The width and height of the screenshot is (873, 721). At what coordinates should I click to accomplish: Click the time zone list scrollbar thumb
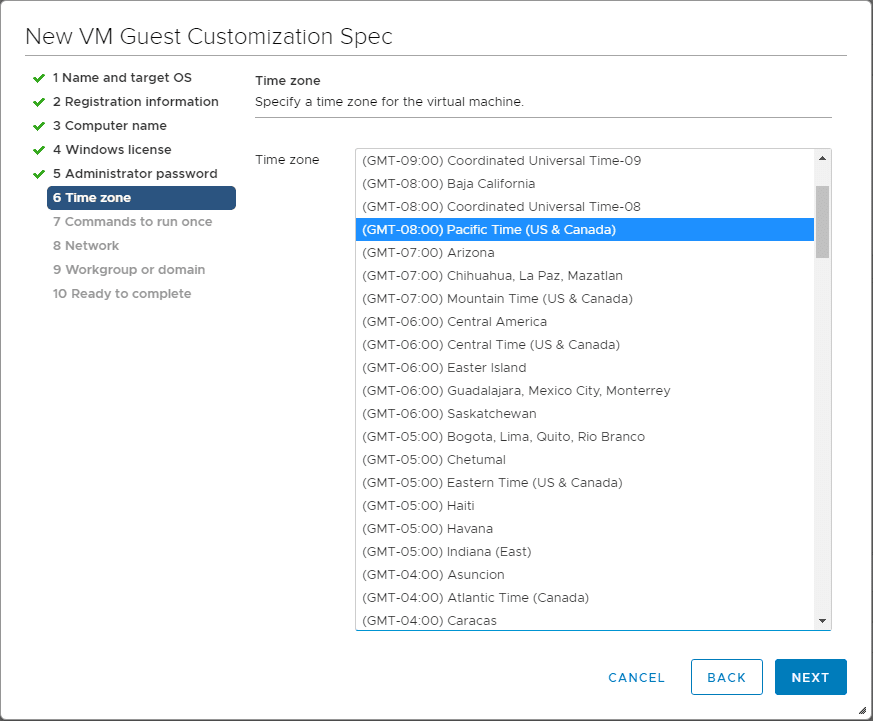tap(822, 222)
